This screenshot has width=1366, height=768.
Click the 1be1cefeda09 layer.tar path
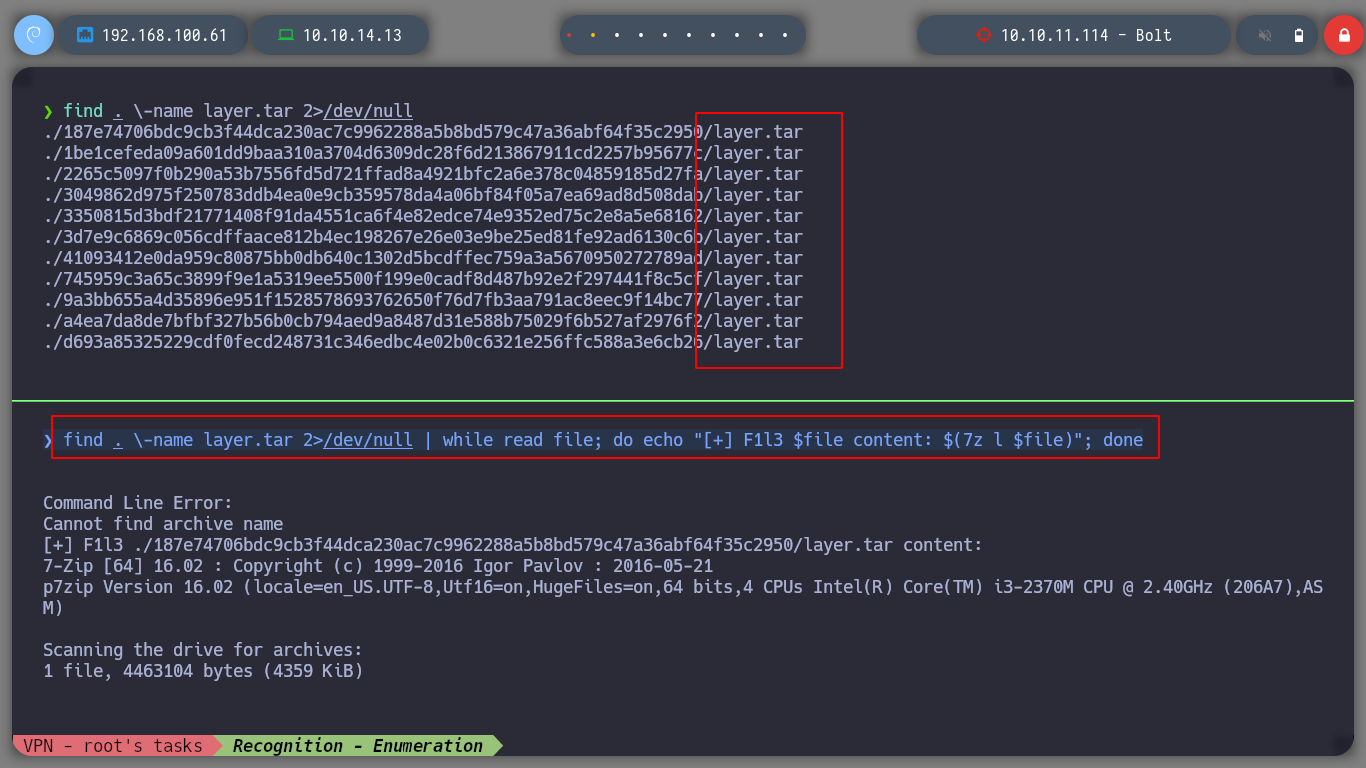(x=423, y=153)
